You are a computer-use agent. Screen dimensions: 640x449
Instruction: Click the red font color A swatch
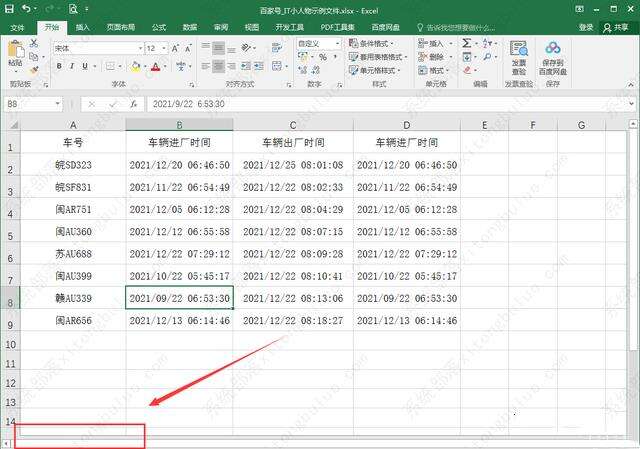(x=156, y=66)
